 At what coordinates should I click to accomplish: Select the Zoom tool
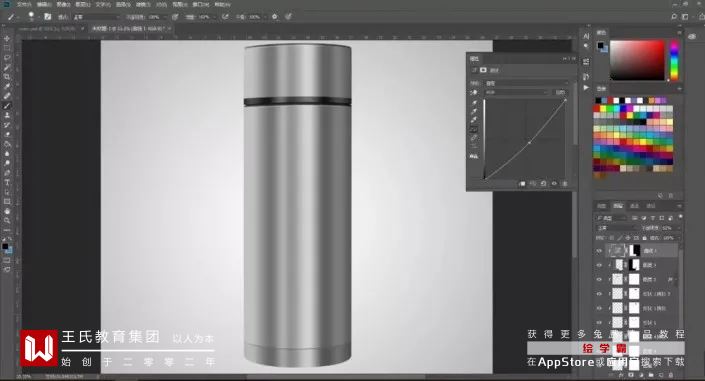[x=7, y=221]
